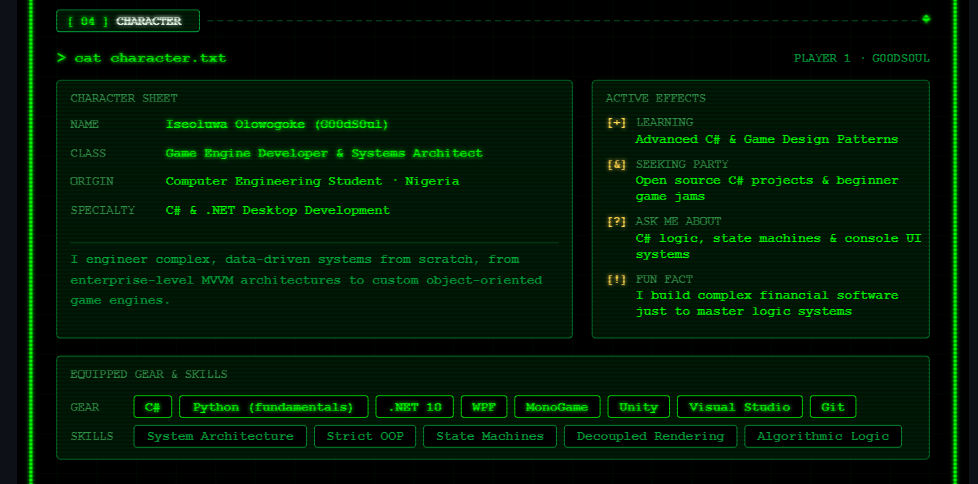Click the [ 04 ] CHARACTER section badge
978x484 pixels.
point(128,21)
